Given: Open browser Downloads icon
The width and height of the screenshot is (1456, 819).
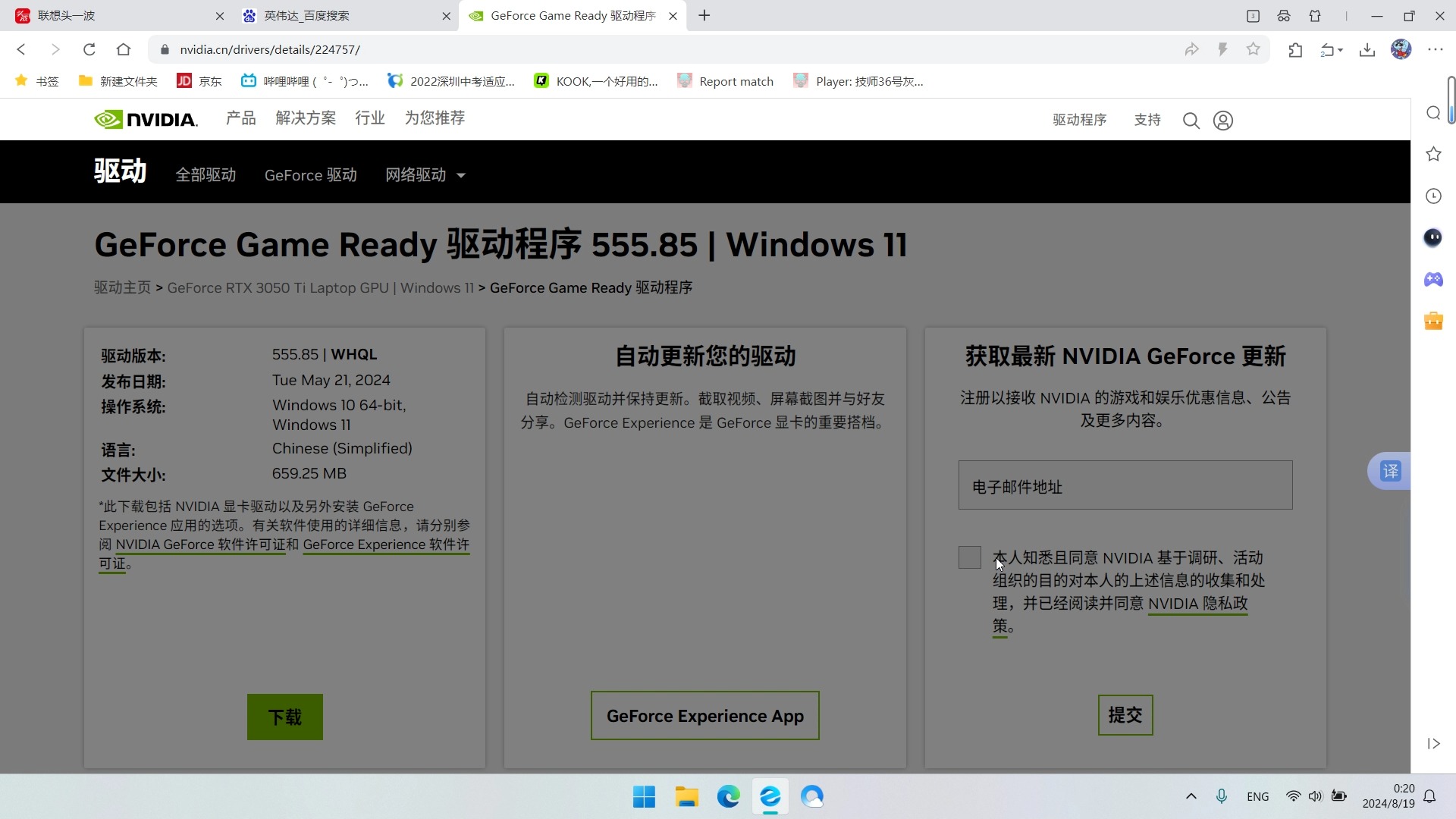Looking at the screenshot, I should 1367,49.
